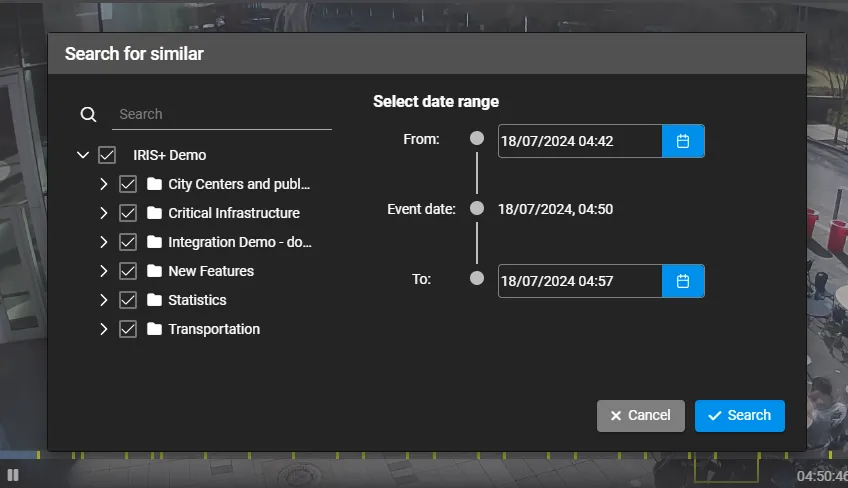
Task: Click the Integration Demo folder icon
Action: pyautogui.click(x=154, y=242)
